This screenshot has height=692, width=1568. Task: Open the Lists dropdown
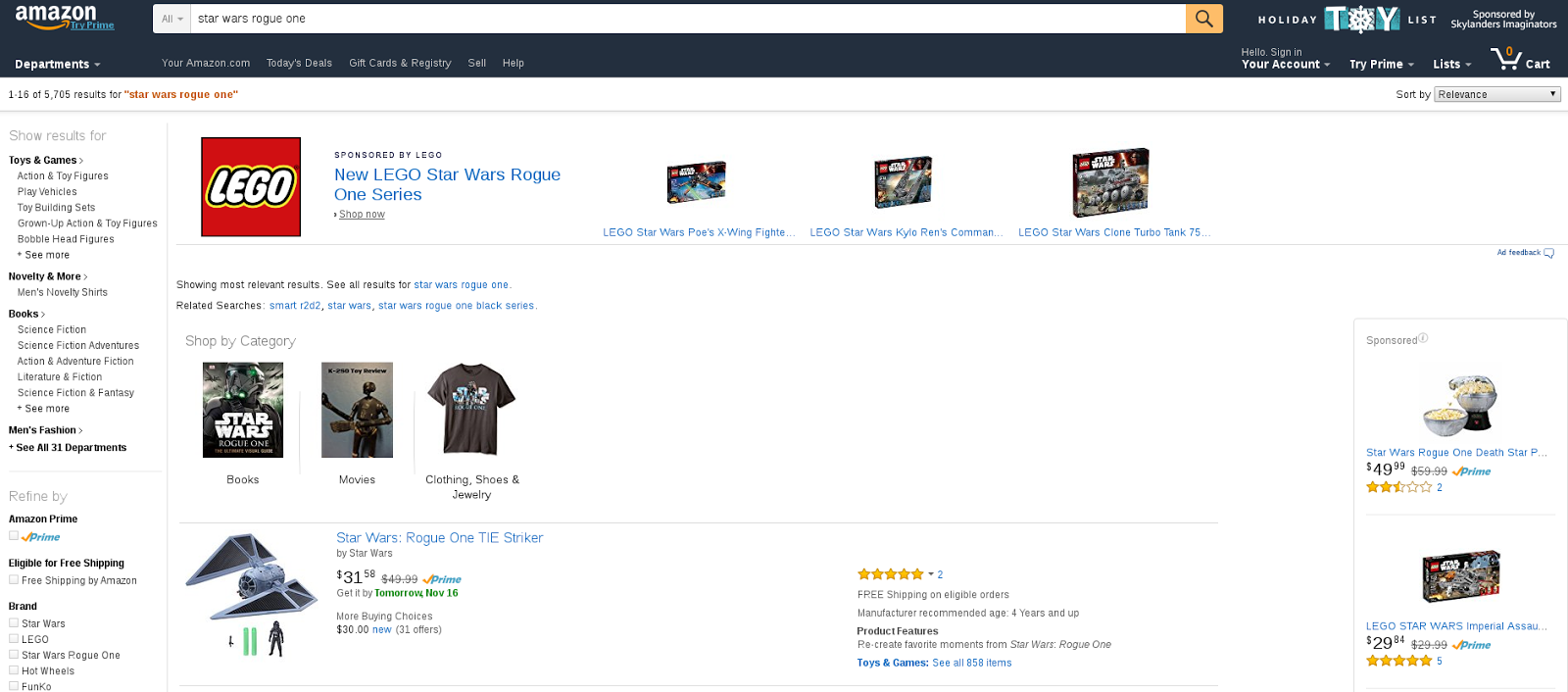1452,64
